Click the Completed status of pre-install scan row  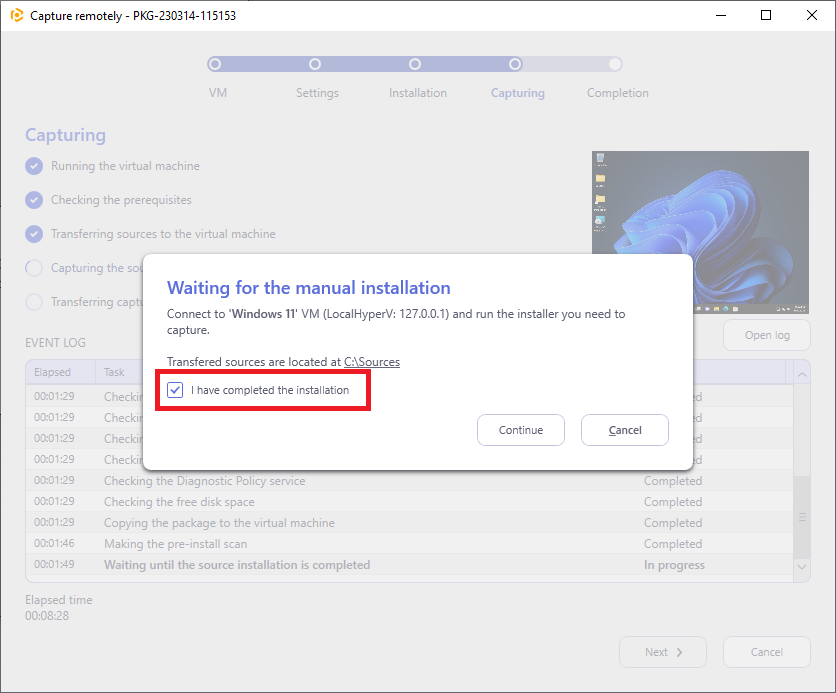coord(673,544)
